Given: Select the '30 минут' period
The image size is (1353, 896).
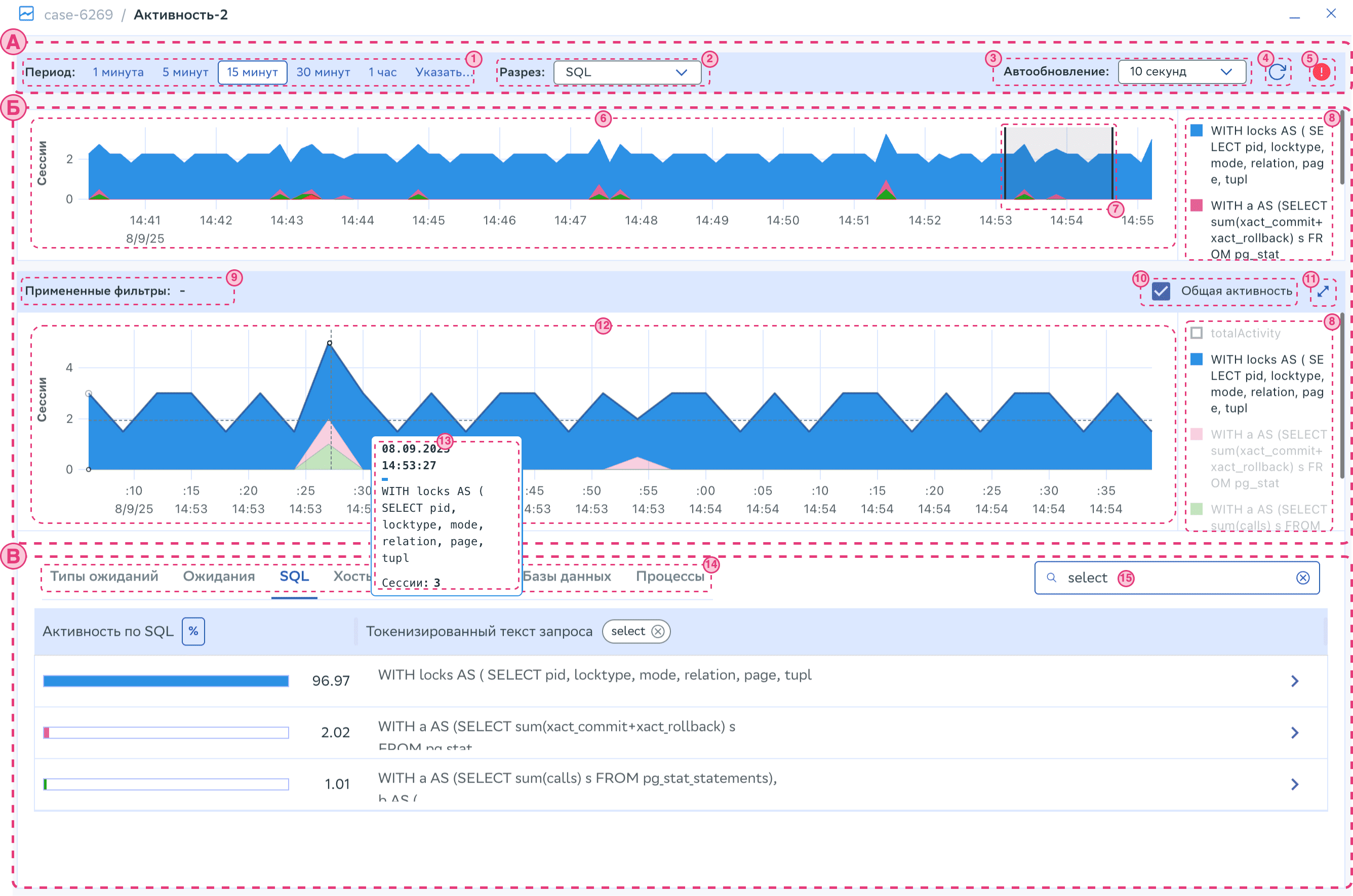Looking at the screenshot, I should click(x=323, y=72).
